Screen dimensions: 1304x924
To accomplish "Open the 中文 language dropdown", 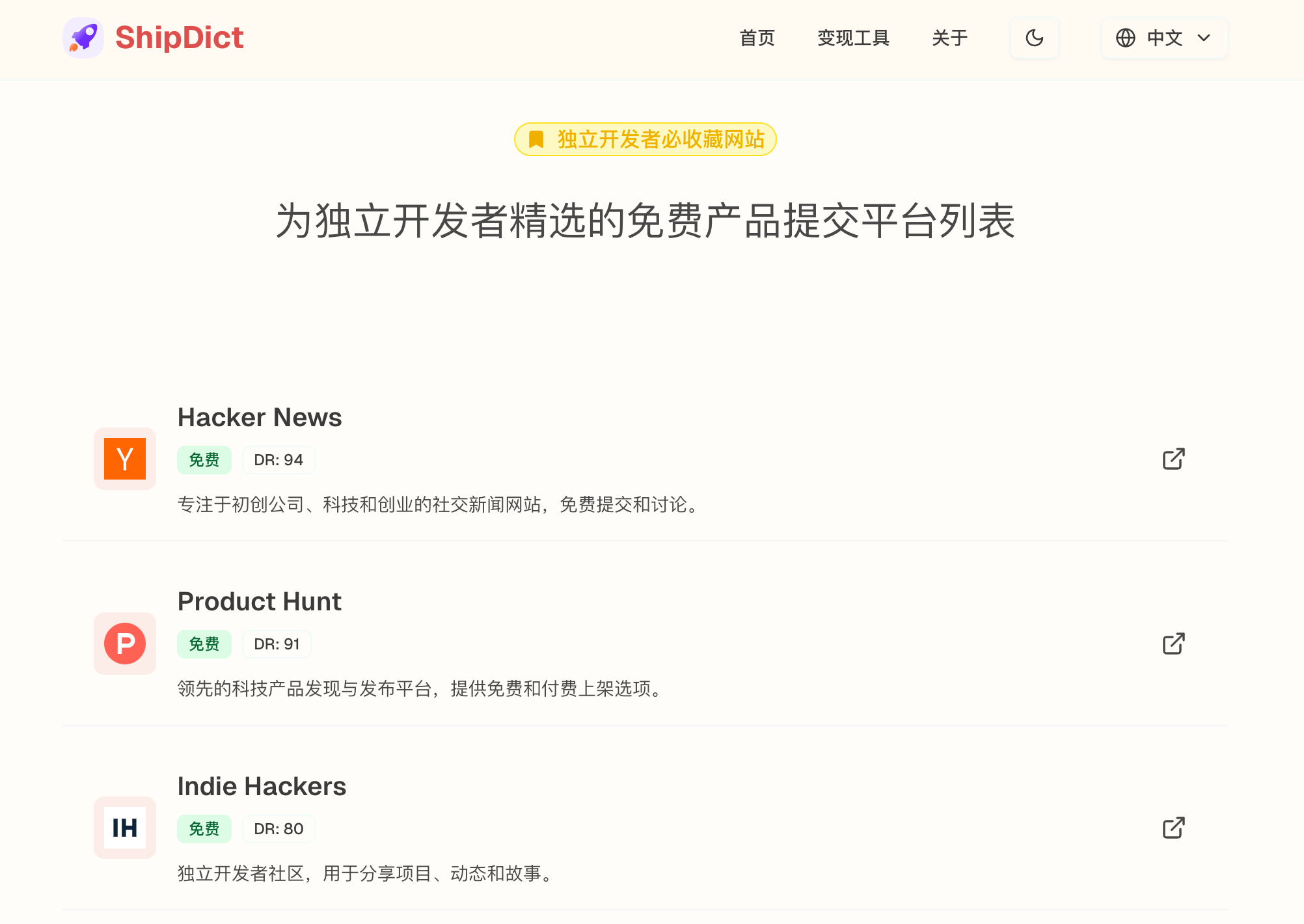I will pos(1163,38).
